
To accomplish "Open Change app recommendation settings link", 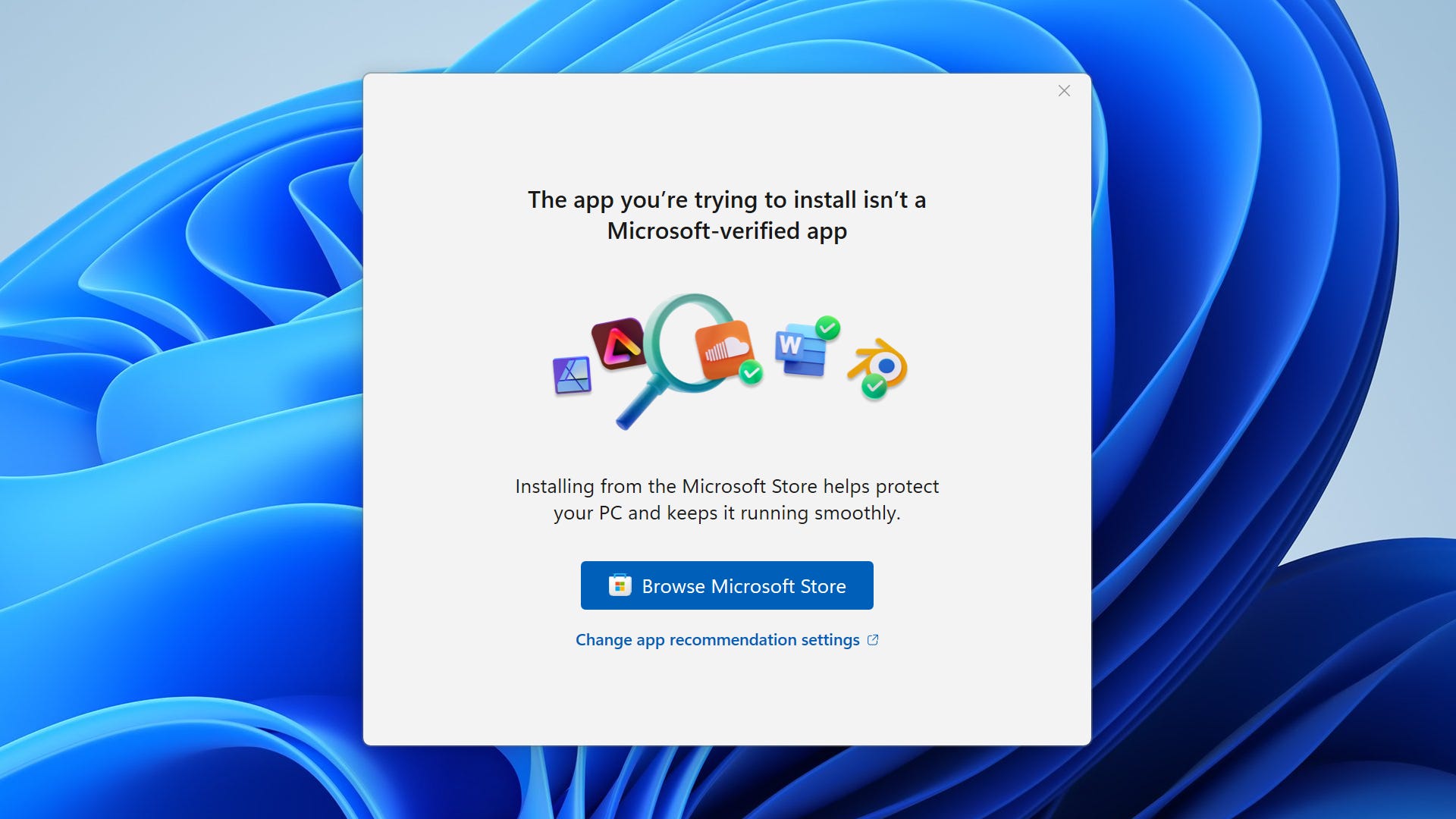I will pyautogui.click(x=717, y=640).
